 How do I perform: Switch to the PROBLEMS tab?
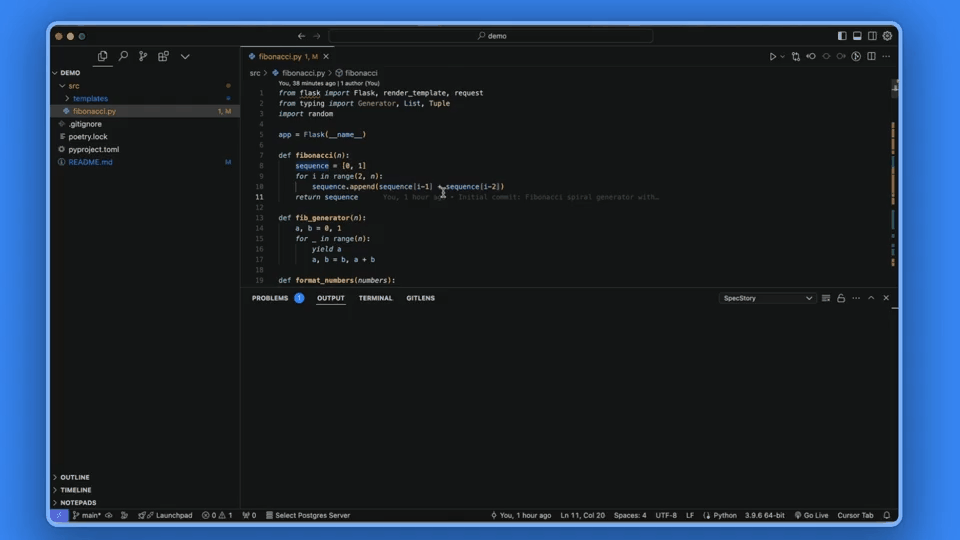270,298
